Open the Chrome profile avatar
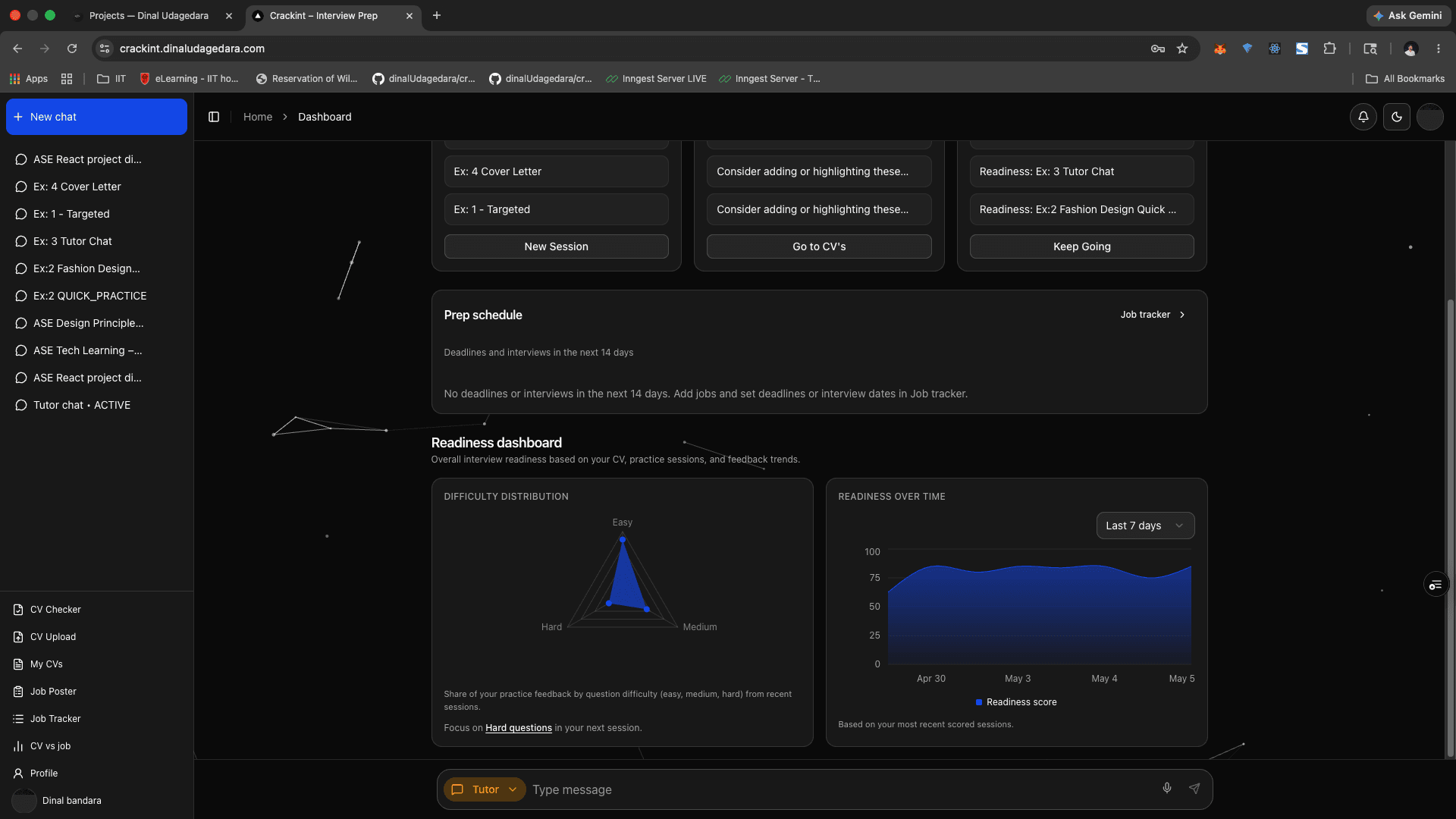 click(x=1410, y=49)
